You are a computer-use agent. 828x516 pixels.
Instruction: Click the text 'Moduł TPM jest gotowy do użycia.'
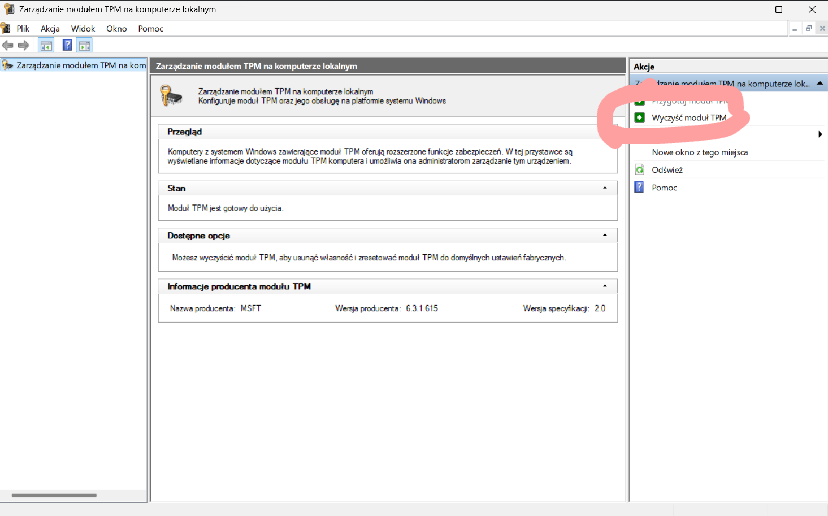point(225,208)
